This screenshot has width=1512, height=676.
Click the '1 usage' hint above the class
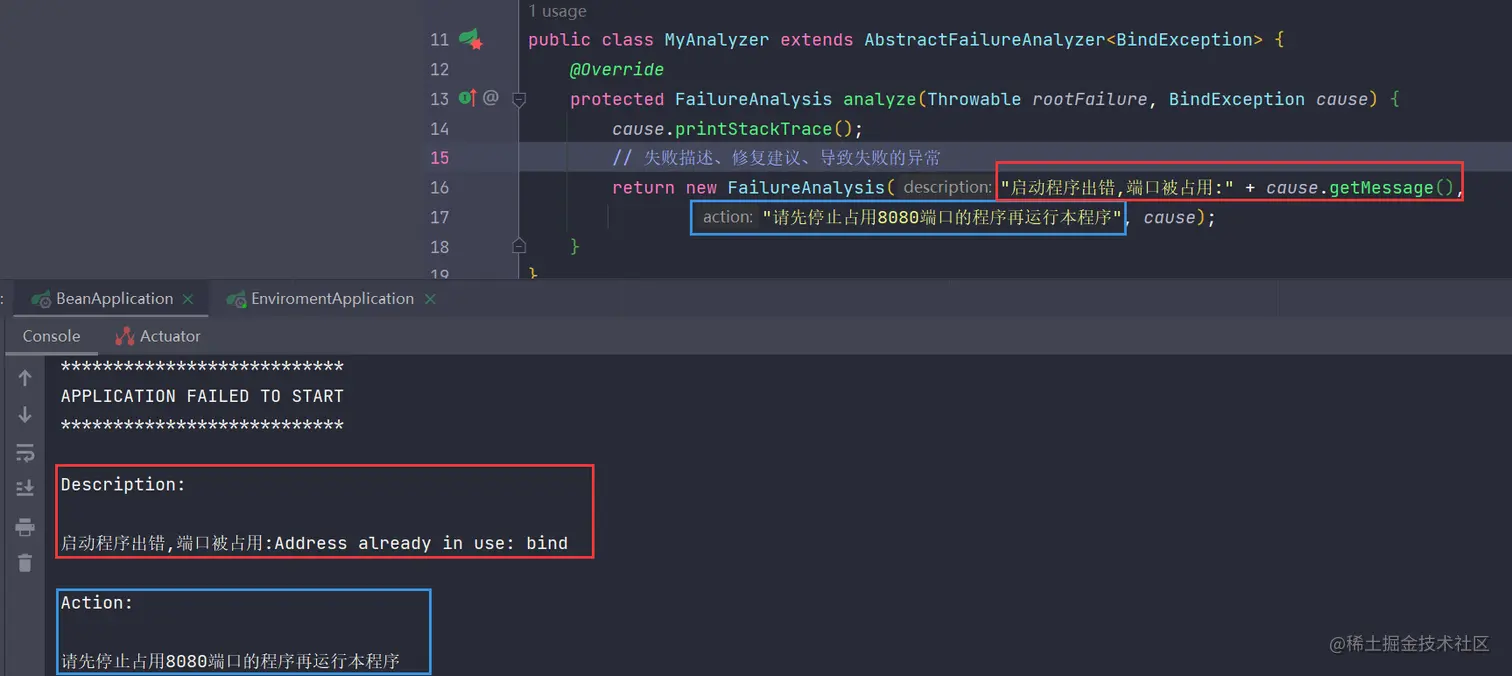tap(558, 11)
